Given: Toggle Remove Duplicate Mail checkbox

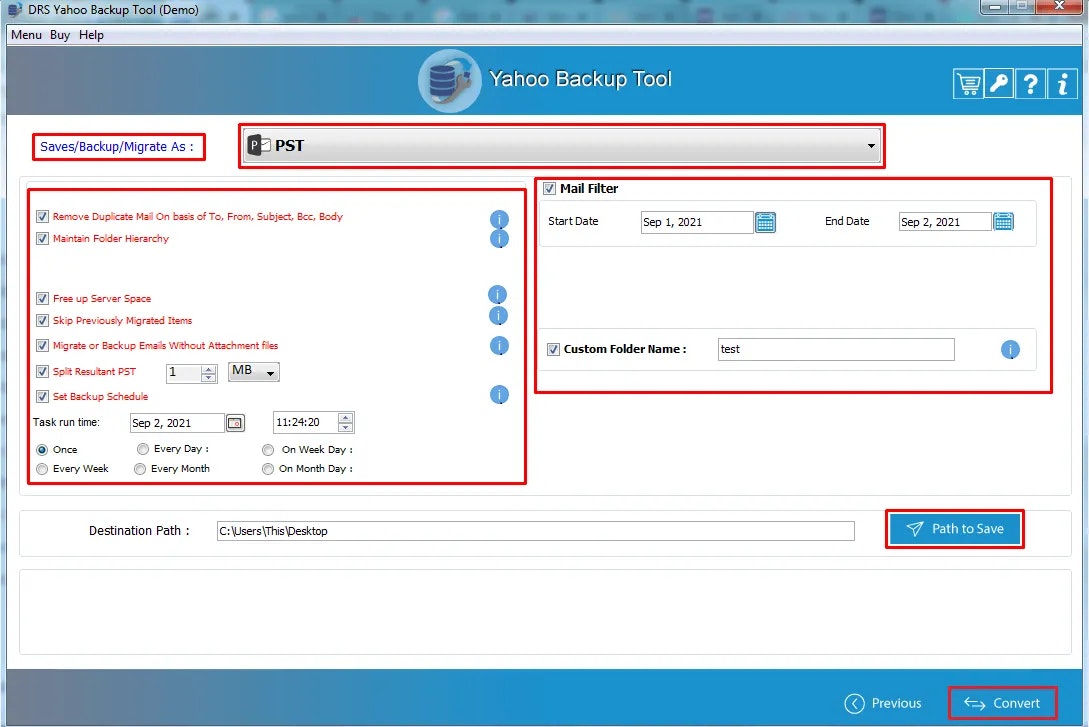Looking at the screenshot, I should pyautogui.click(x=42, y=217).
